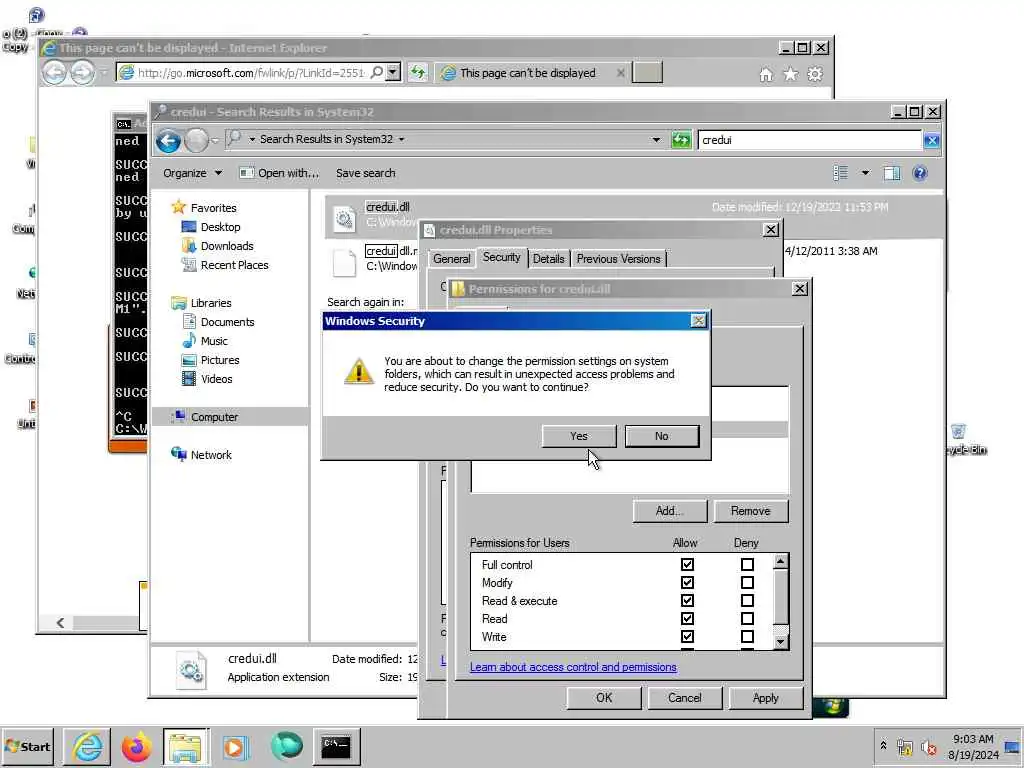1024x768 pixels.
Task: Launch Firefox from the taskbar
Action: [x=136, y=746]
